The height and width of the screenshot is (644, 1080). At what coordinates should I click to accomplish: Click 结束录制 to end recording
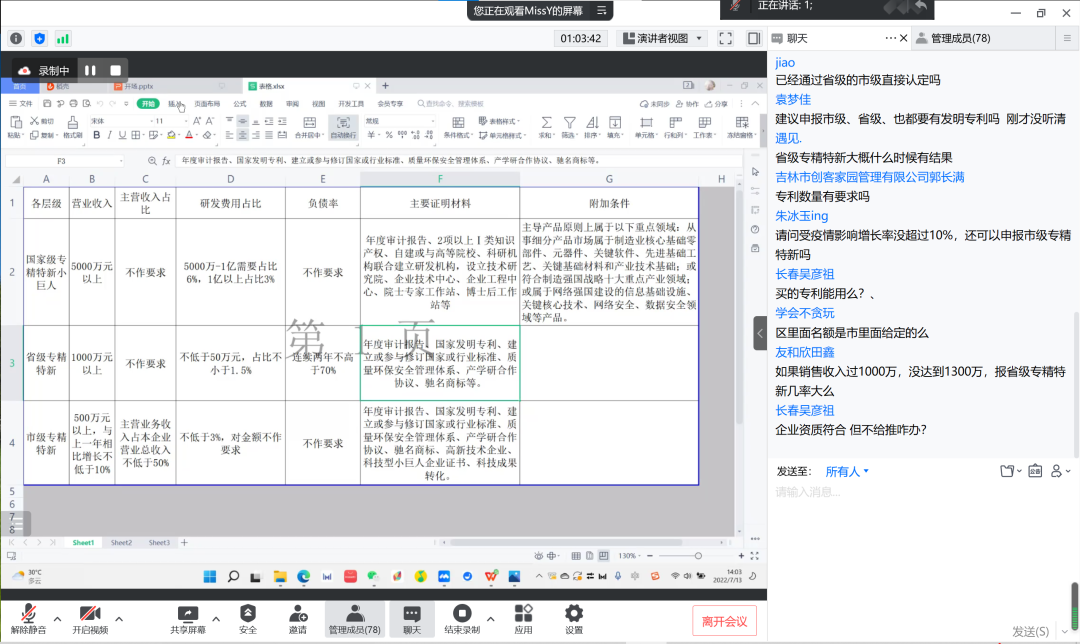pos(461,619)
